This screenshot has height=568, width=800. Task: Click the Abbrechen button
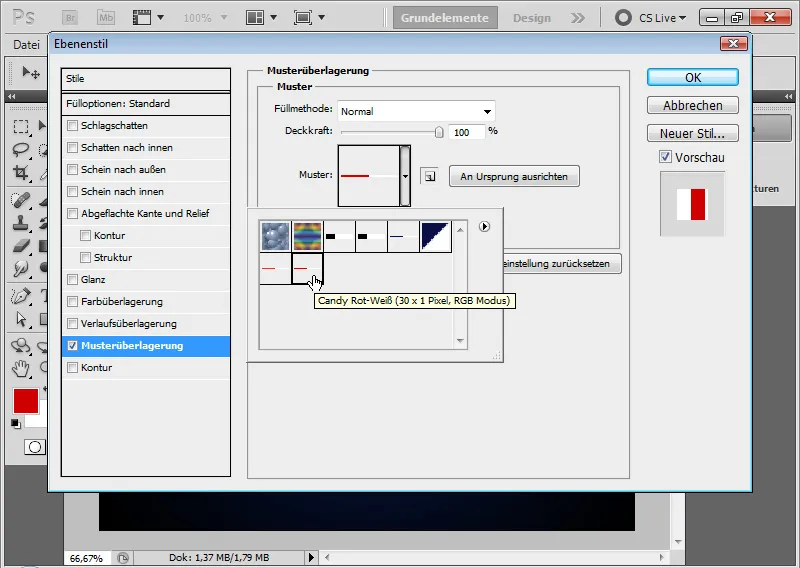(692, 105)
